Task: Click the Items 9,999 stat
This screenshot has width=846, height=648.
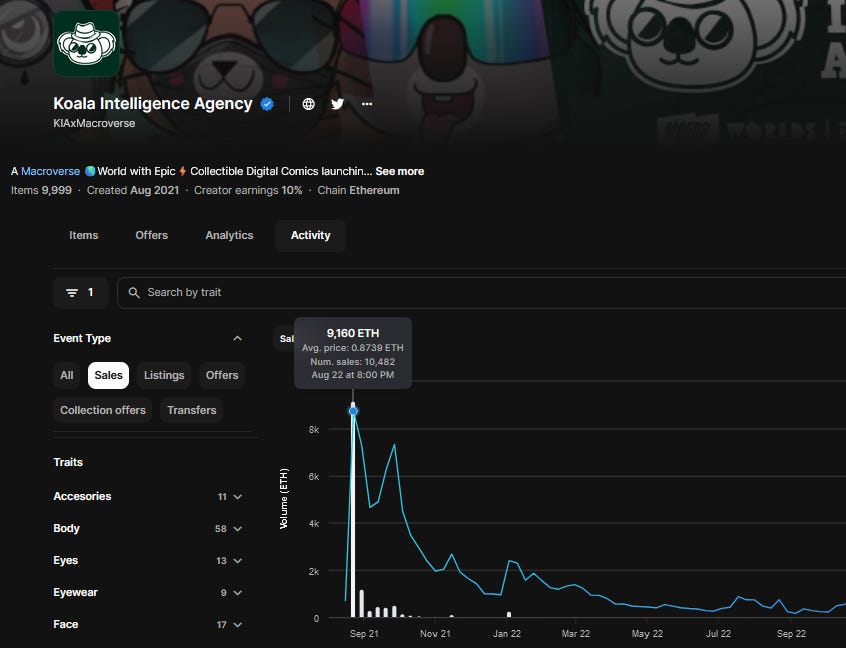Action: (x=42, y=190)
